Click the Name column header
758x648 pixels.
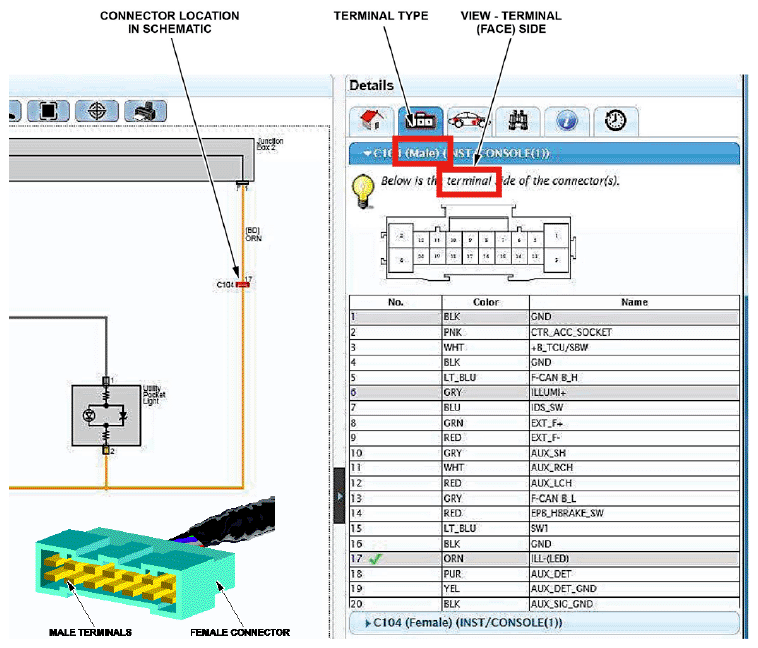click(x=634, y=302)
